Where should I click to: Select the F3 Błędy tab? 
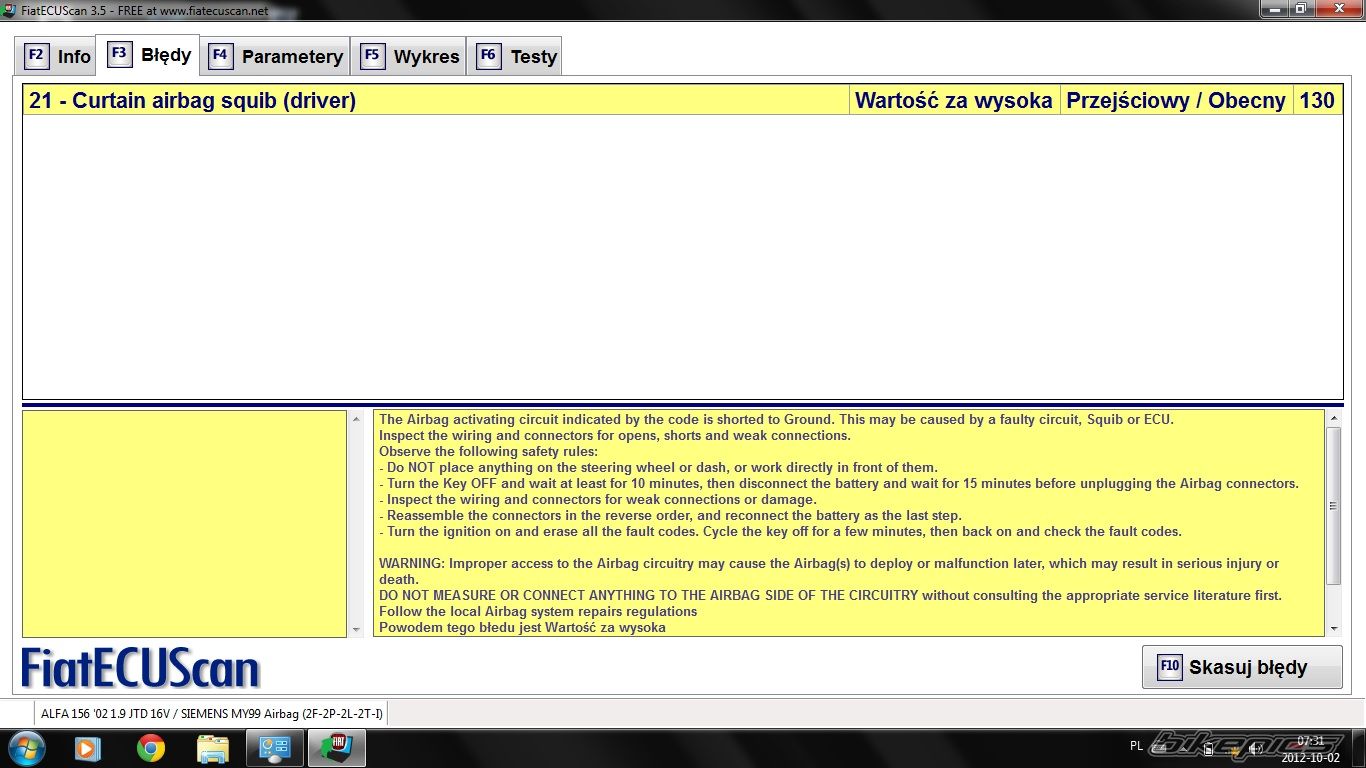pyautogui.click(x=151, y=55)
